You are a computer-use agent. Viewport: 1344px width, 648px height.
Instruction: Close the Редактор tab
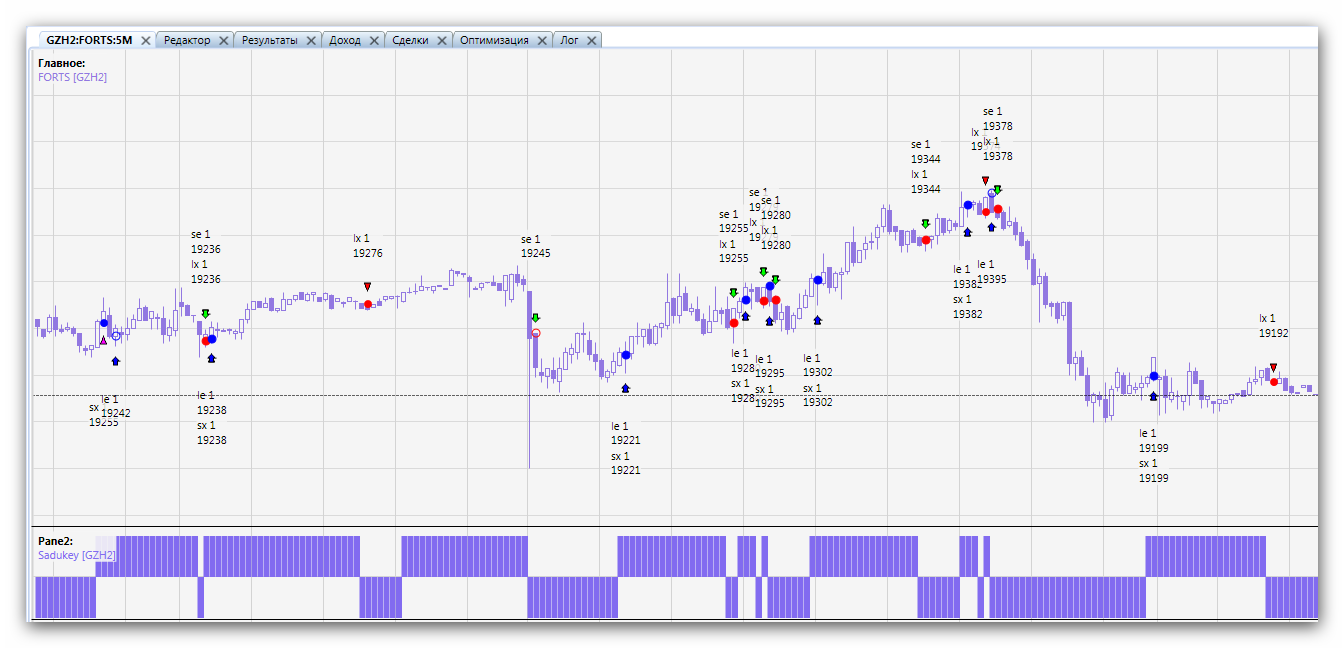[223, 40]
